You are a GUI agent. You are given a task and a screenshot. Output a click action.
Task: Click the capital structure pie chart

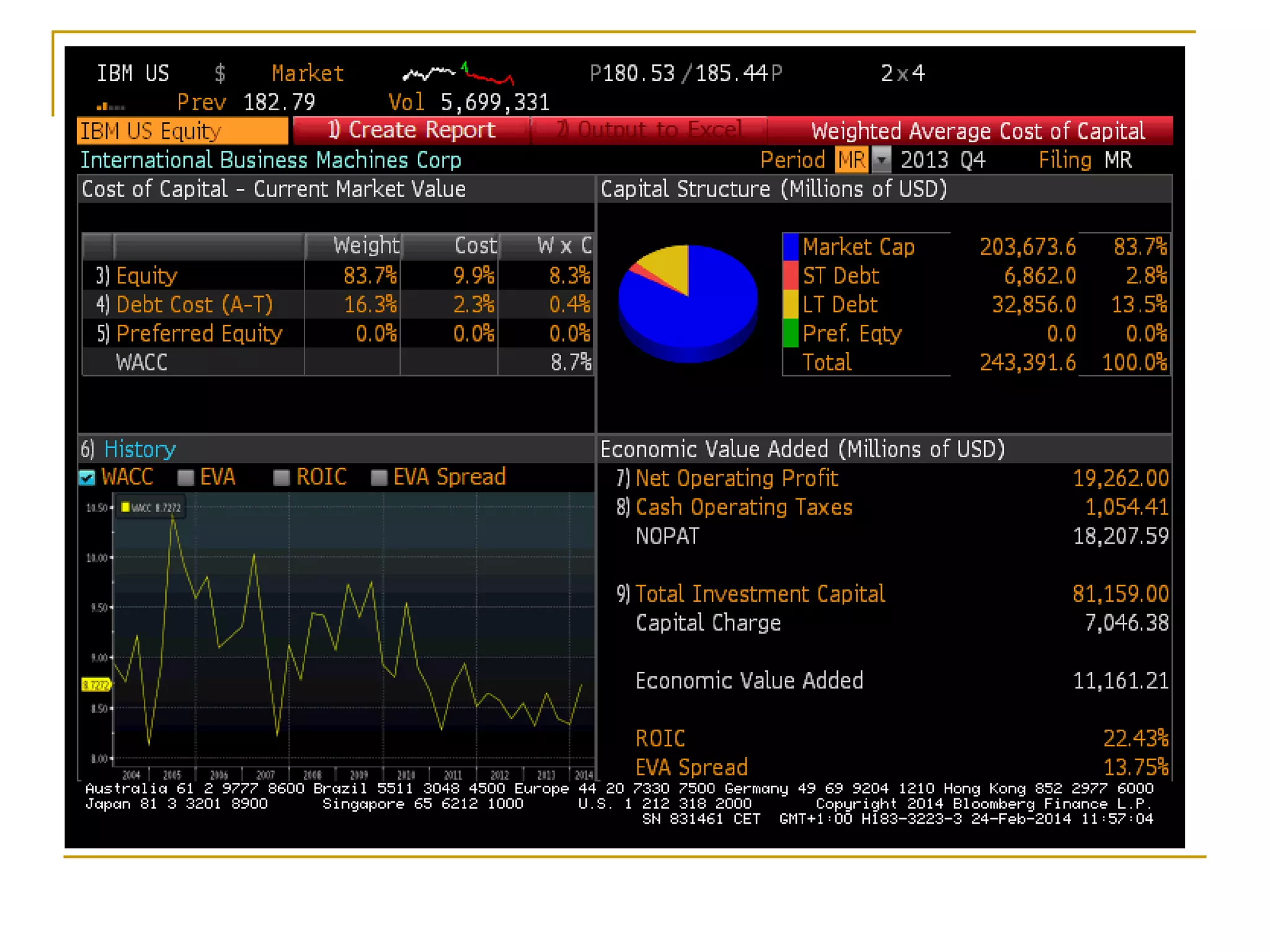tap(687, 302)
